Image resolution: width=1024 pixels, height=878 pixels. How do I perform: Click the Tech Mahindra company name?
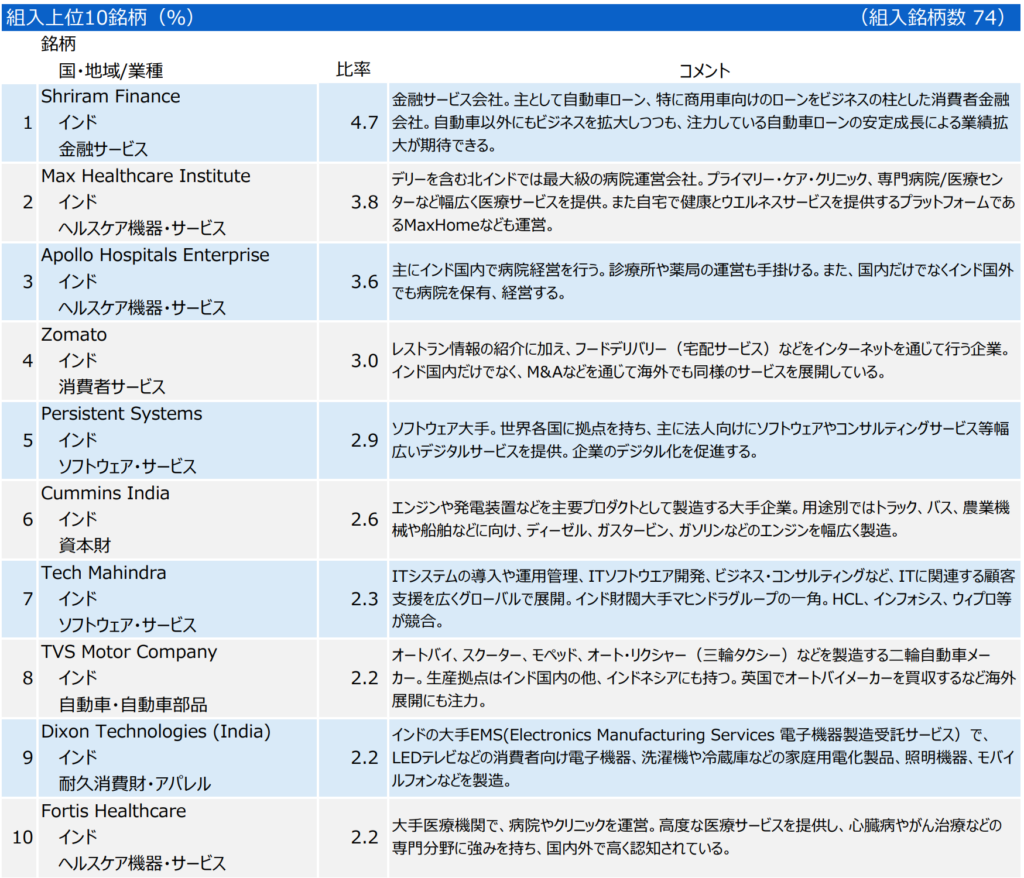tap(103, 573)
